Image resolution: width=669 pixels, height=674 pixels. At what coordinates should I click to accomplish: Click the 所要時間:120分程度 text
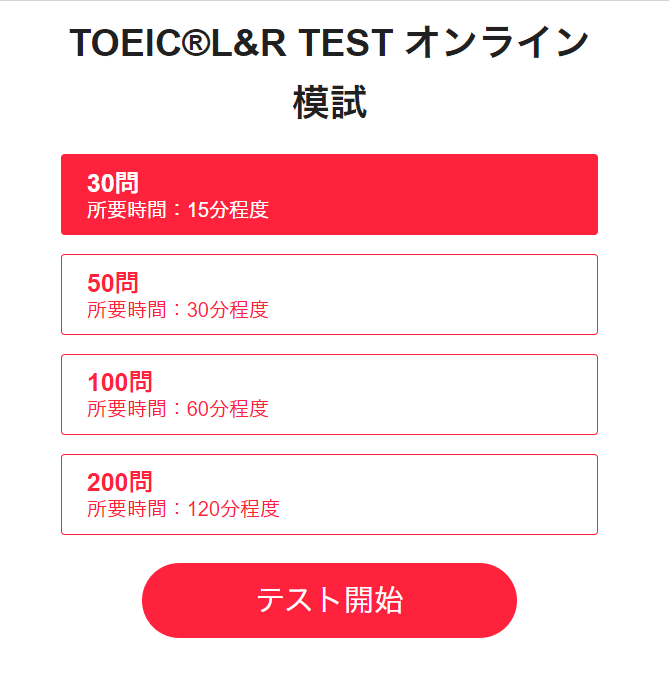(x=184, y=509)
